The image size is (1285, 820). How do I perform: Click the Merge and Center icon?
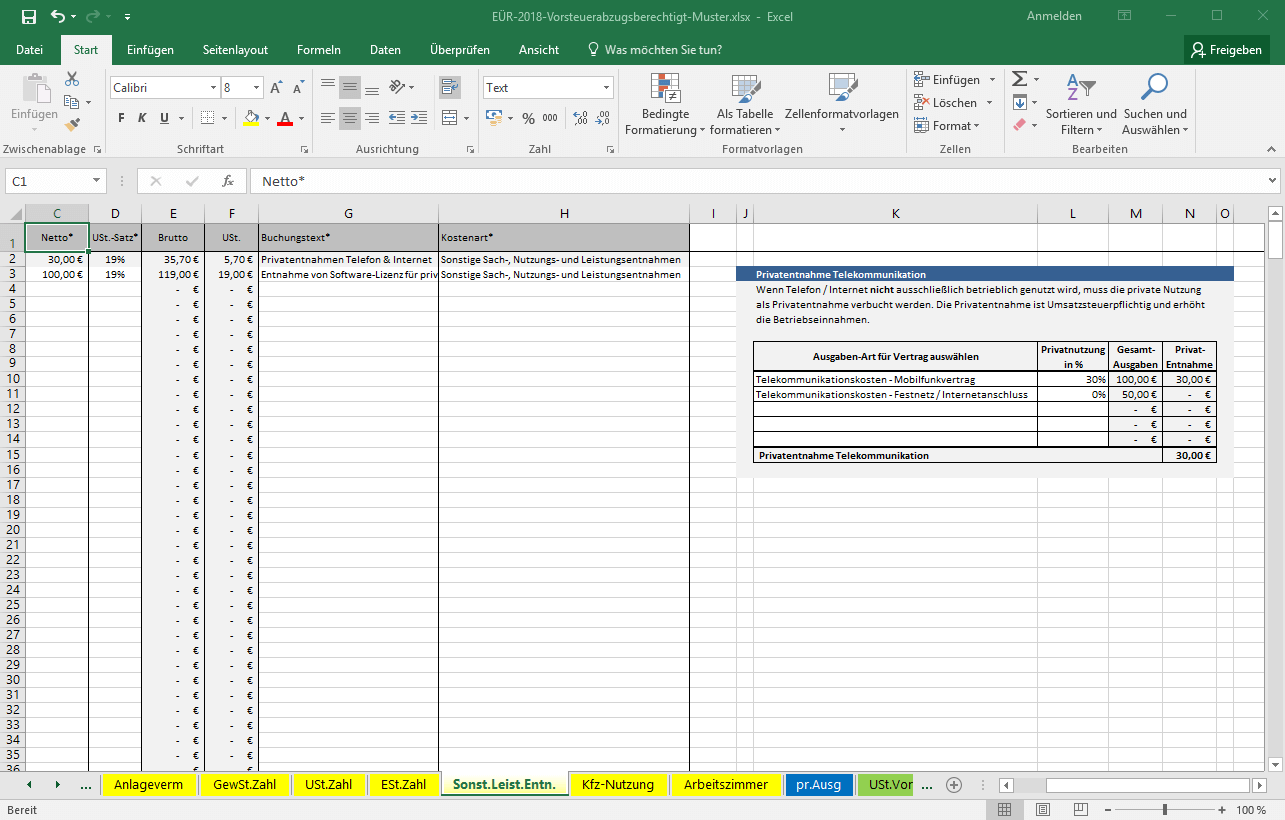coord(449,118)
